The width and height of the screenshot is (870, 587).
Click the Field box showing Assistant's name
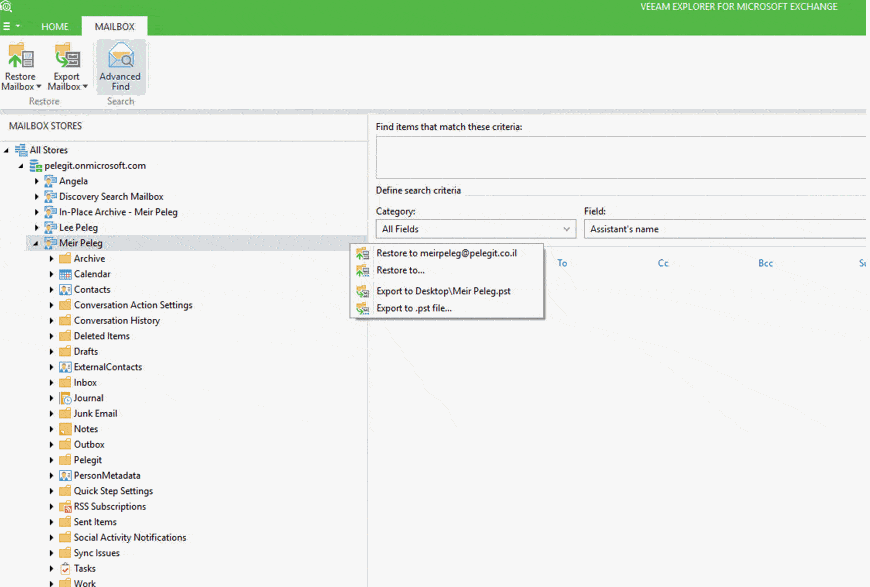tap(725, 229)
